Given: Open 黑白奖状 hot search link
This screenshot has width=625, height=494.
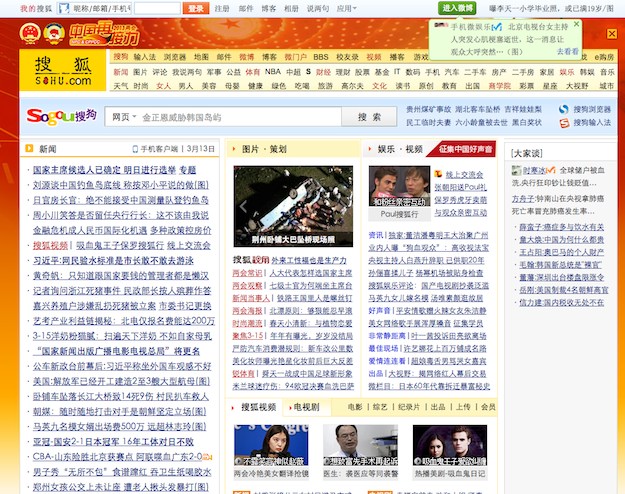Looking at the screenshot, I should tap(527, 122).
